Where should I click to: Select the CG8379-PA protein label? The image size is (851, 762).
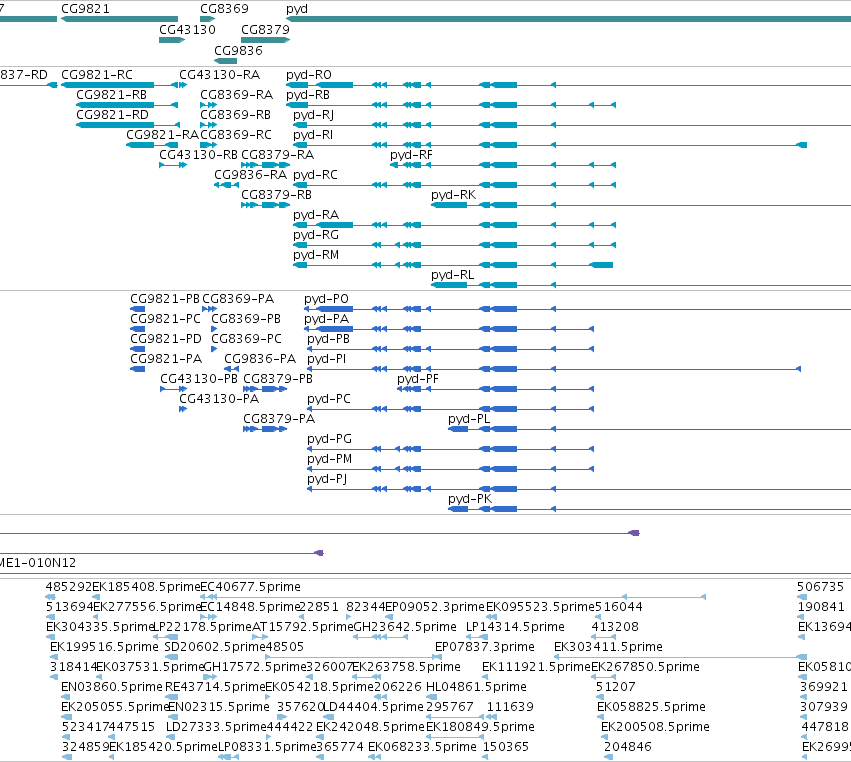point(279,418)
